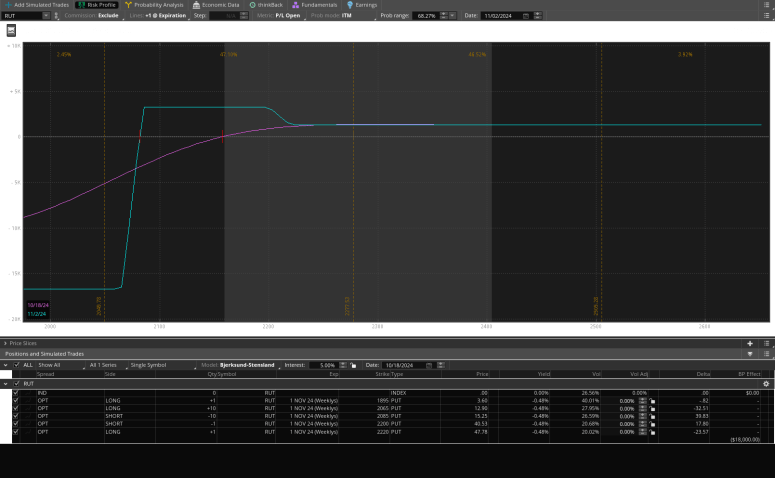Screen dimensions: 775x478
Task: Toggle the ALL positions checkbox
Action: (16, 365)
